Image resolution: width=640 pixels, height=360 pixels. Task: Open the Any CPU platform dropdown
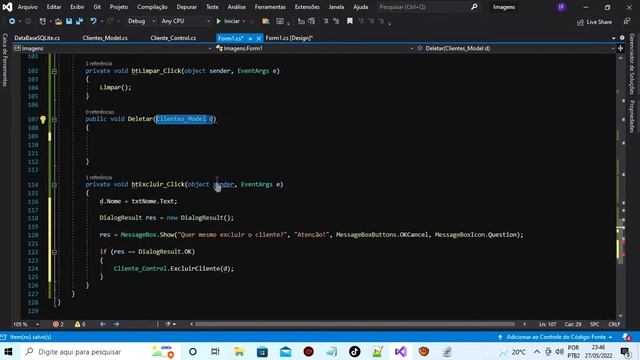[185, 21]
